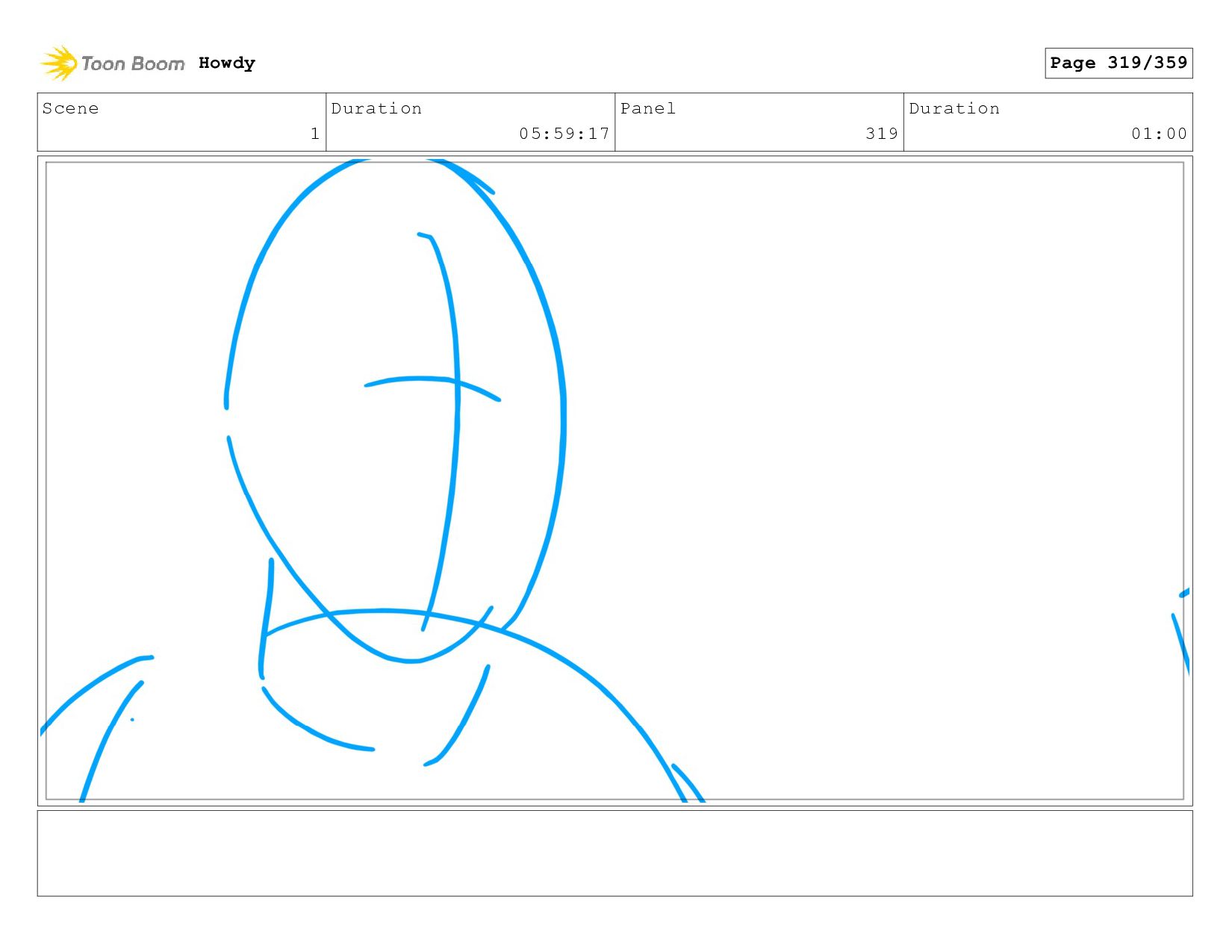Click the empty caption box below the panel

click(615, 853)
